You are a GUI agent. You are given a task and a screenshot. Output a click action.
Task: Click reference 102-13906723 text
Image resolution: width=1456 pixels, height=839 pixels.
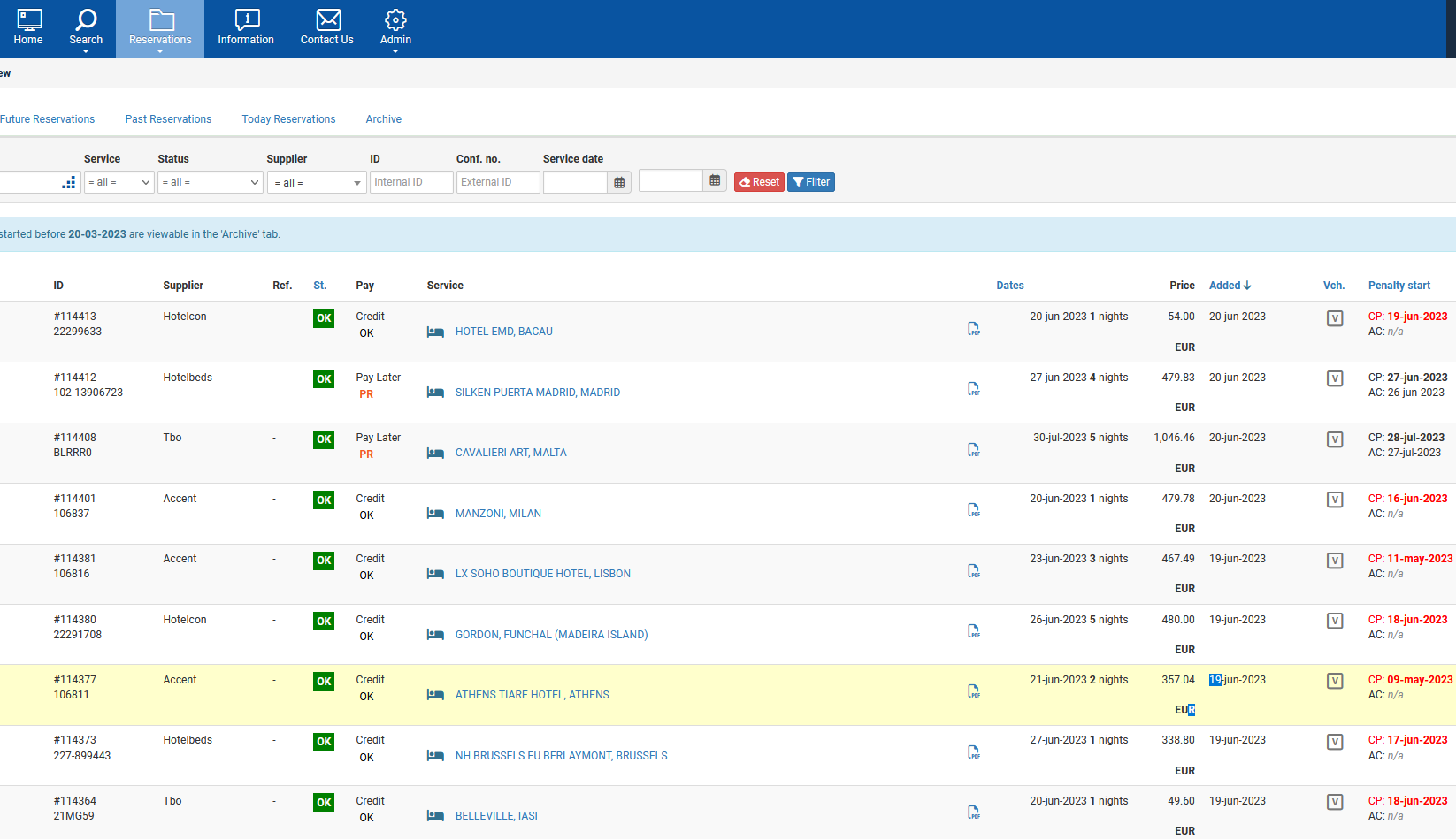click(88, 393)
